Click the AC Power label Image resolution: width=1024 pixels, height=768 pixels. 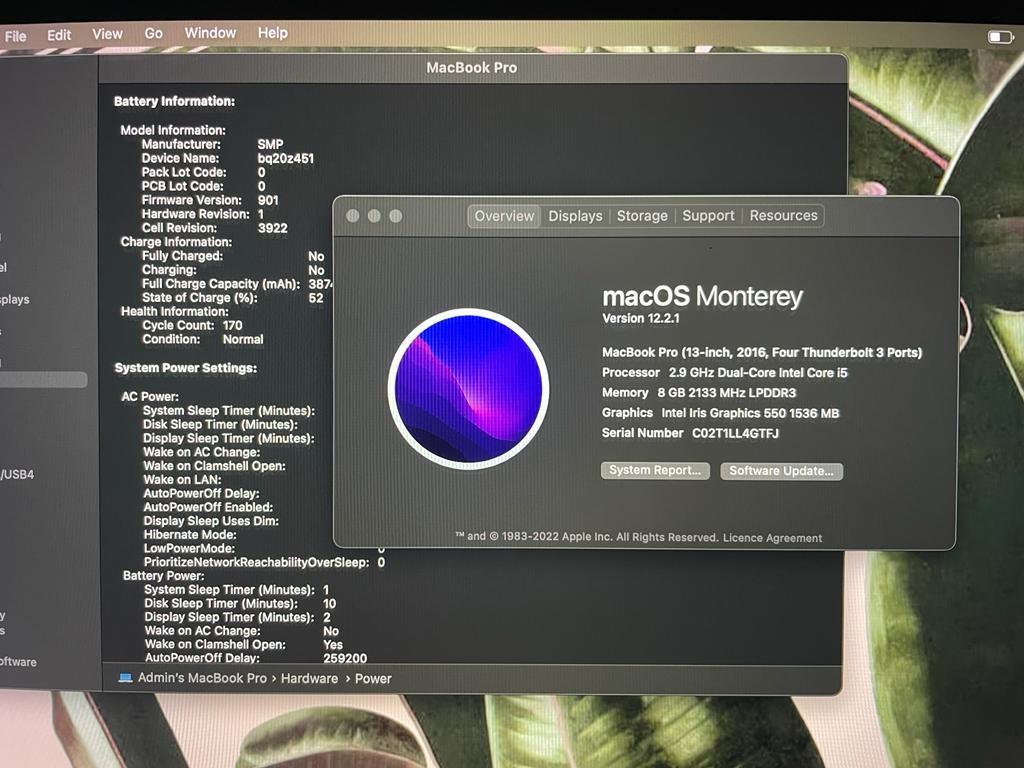150,396
